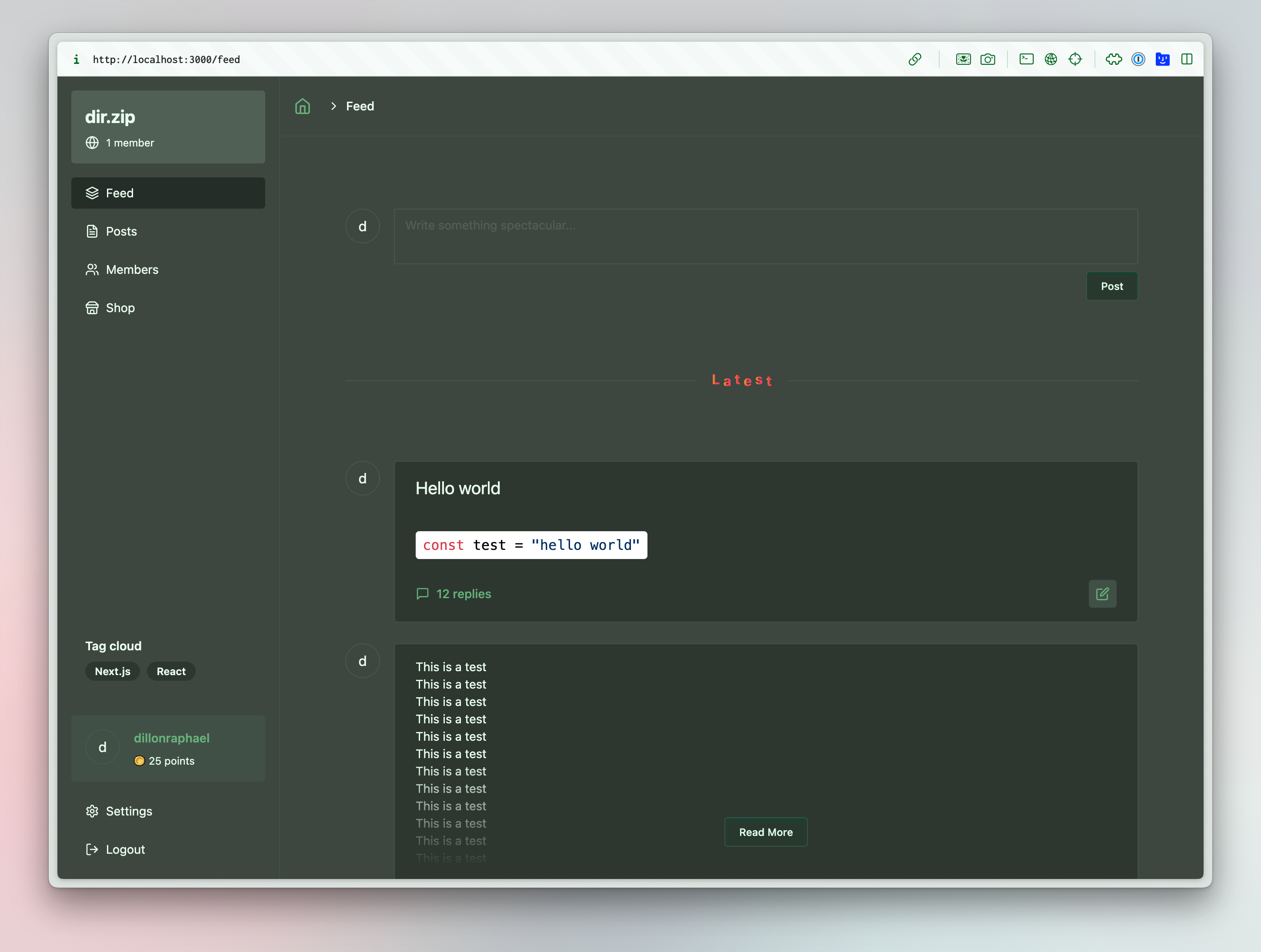Click the home icon in the breadcrumb

coord(302,106)
